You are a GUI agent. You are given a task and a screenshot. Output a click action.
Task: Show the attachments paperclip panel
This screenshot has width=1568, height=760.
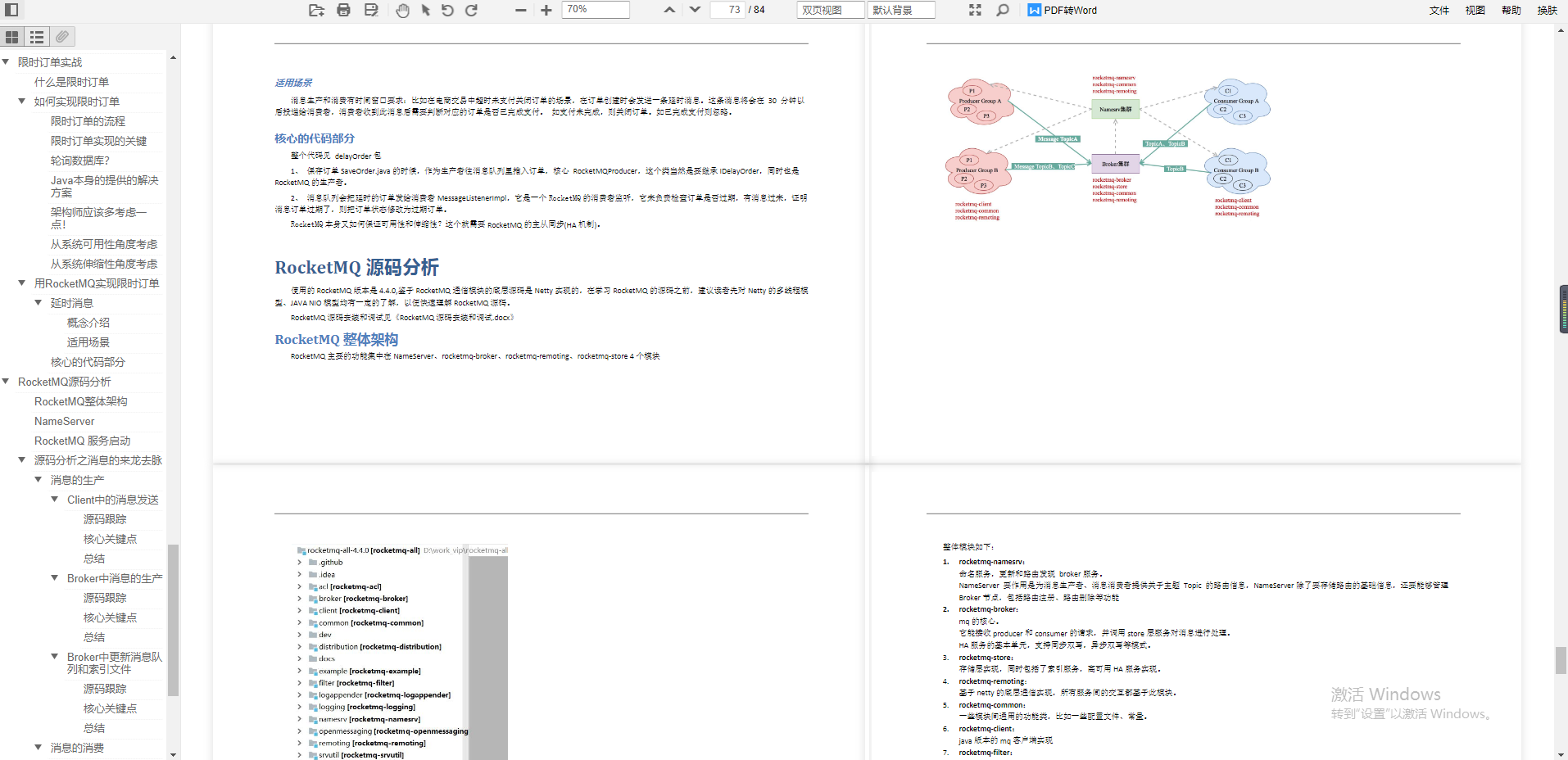[x=62, y=37]
